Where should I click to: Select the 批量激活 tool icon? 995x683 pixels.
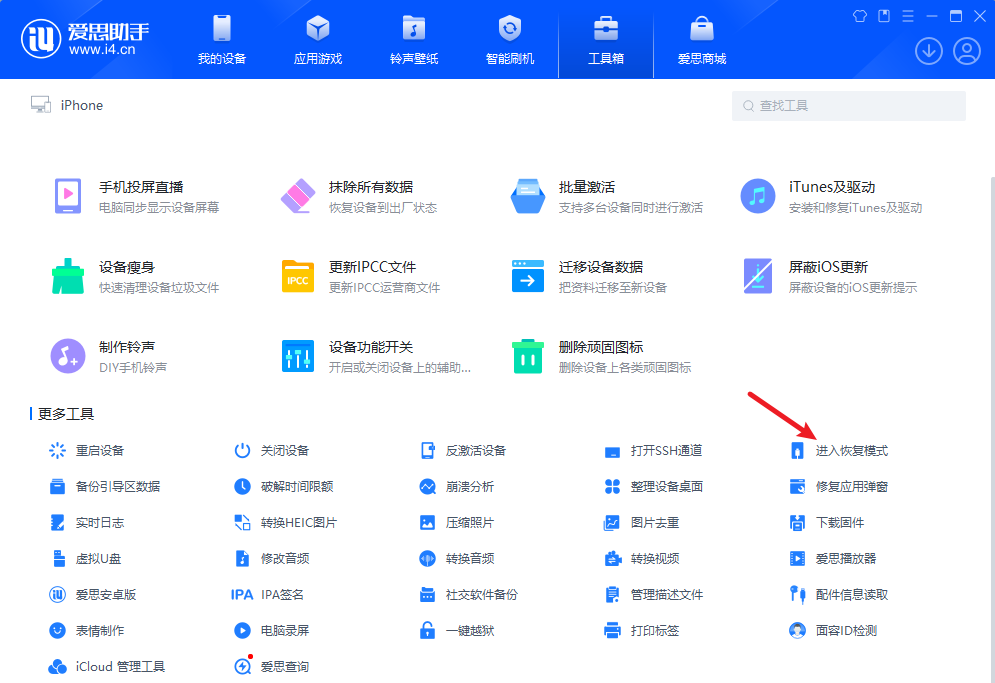click(x=527, y=196)
